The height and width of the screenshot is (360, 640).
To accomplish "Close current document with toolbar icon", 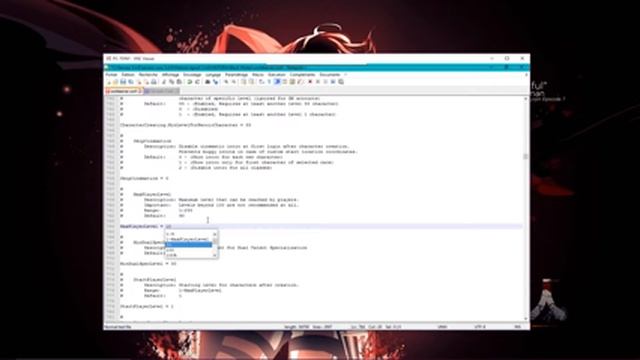I will pos(139,82).
